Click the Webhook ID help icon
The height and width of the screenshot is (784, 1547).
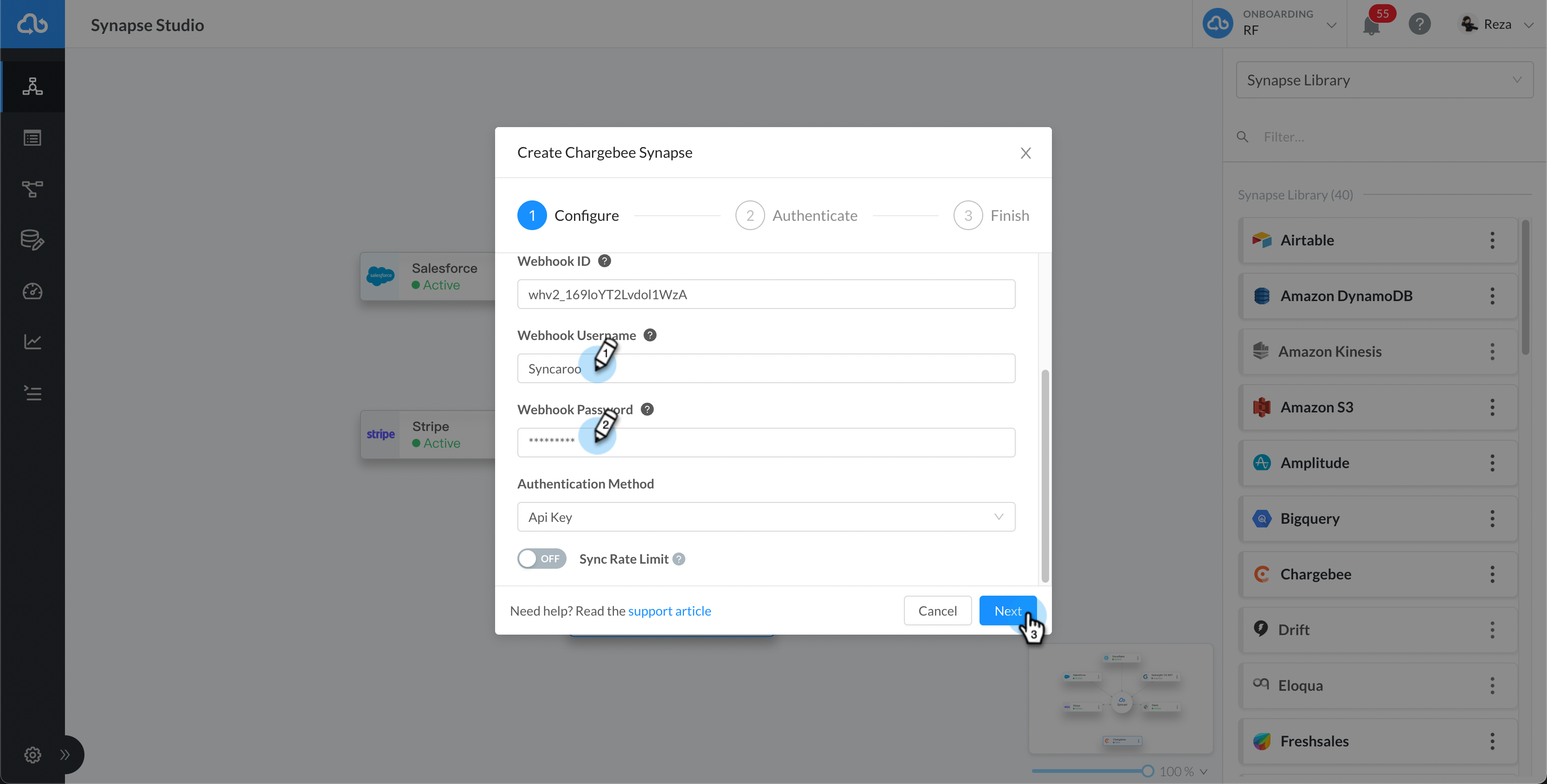point(605,261)
